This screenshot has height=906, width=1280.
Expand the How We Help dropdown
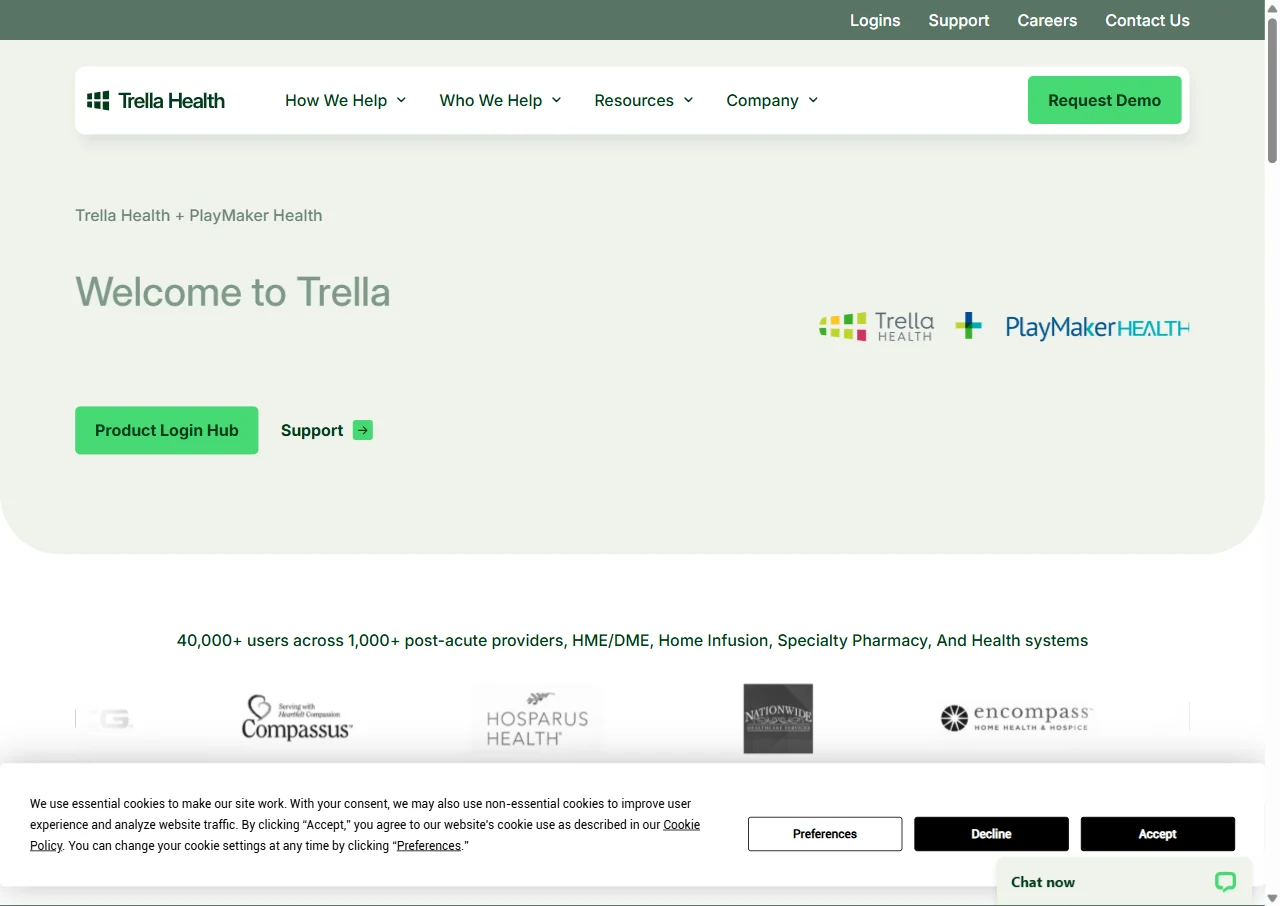pyautogui.click(x=346, y=100)
